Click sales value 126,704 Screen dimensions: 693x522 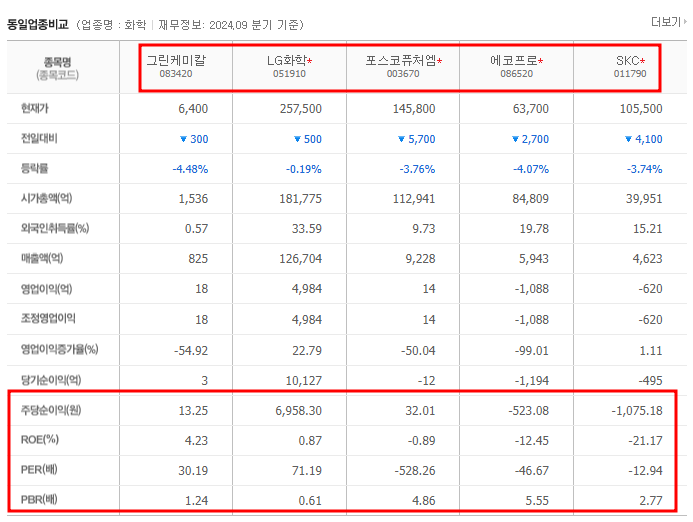pos(301,259)
